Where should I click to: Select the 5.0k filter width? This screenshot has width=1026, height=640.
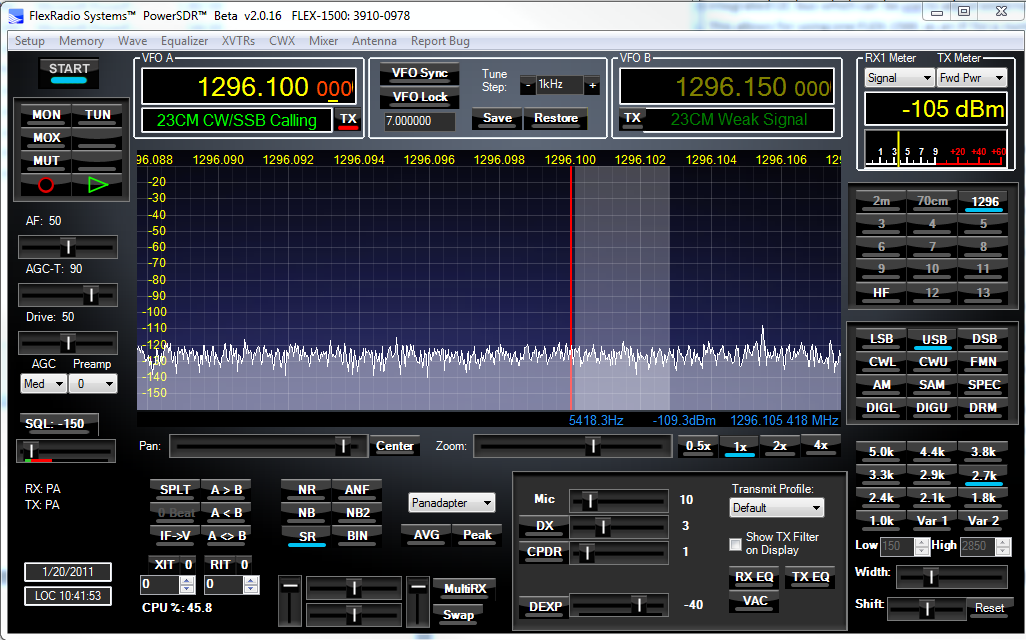click(x=881, y=452)
